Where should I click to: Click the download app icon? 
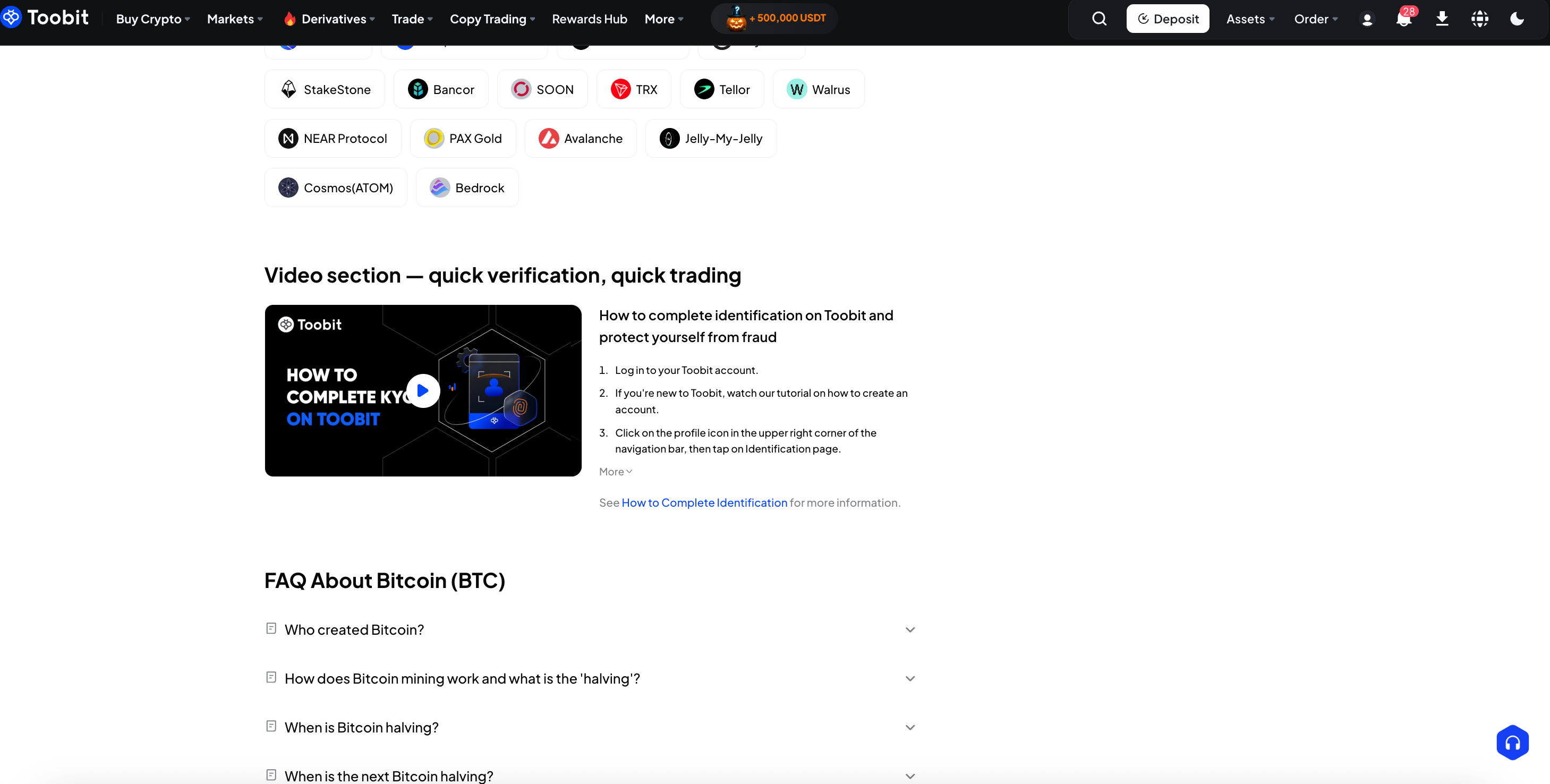click(1442, 19)
